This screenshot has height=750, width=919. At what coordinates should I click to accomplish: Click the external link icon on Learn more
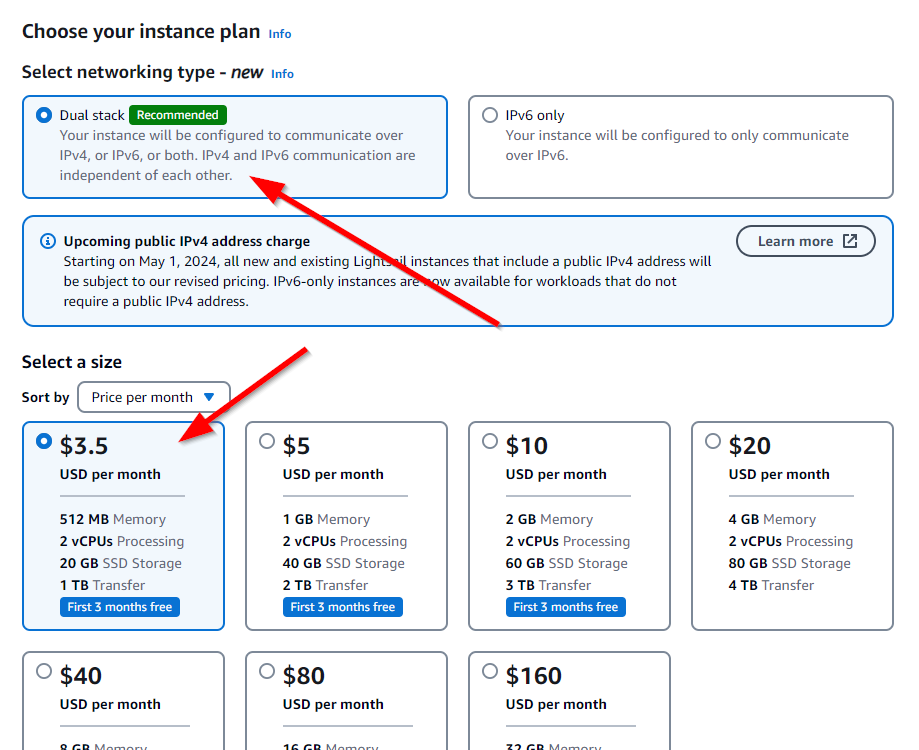click(850, 241)
